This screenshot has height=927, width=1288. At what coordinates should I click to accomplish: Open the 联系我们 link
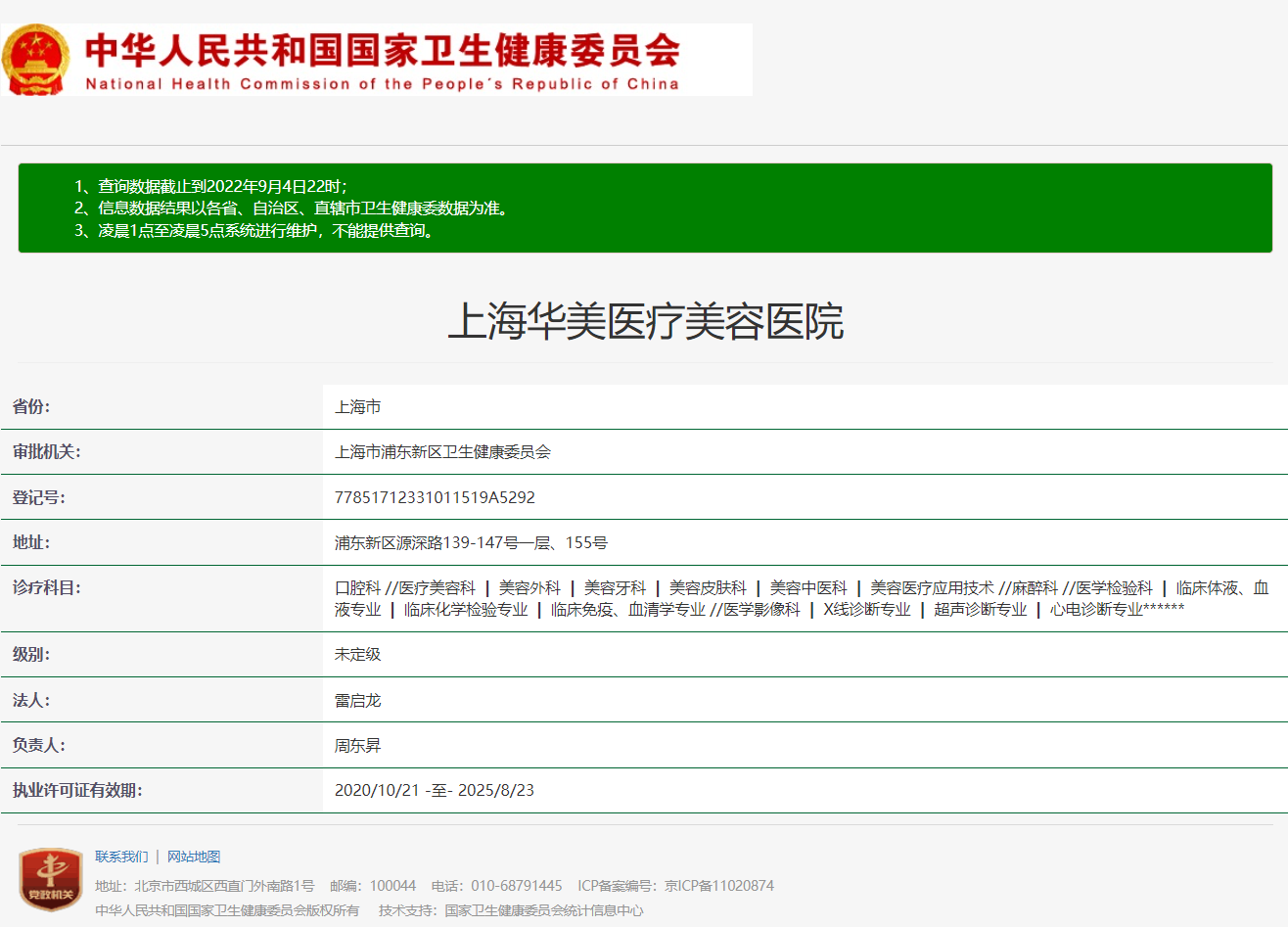pos(121,857)
